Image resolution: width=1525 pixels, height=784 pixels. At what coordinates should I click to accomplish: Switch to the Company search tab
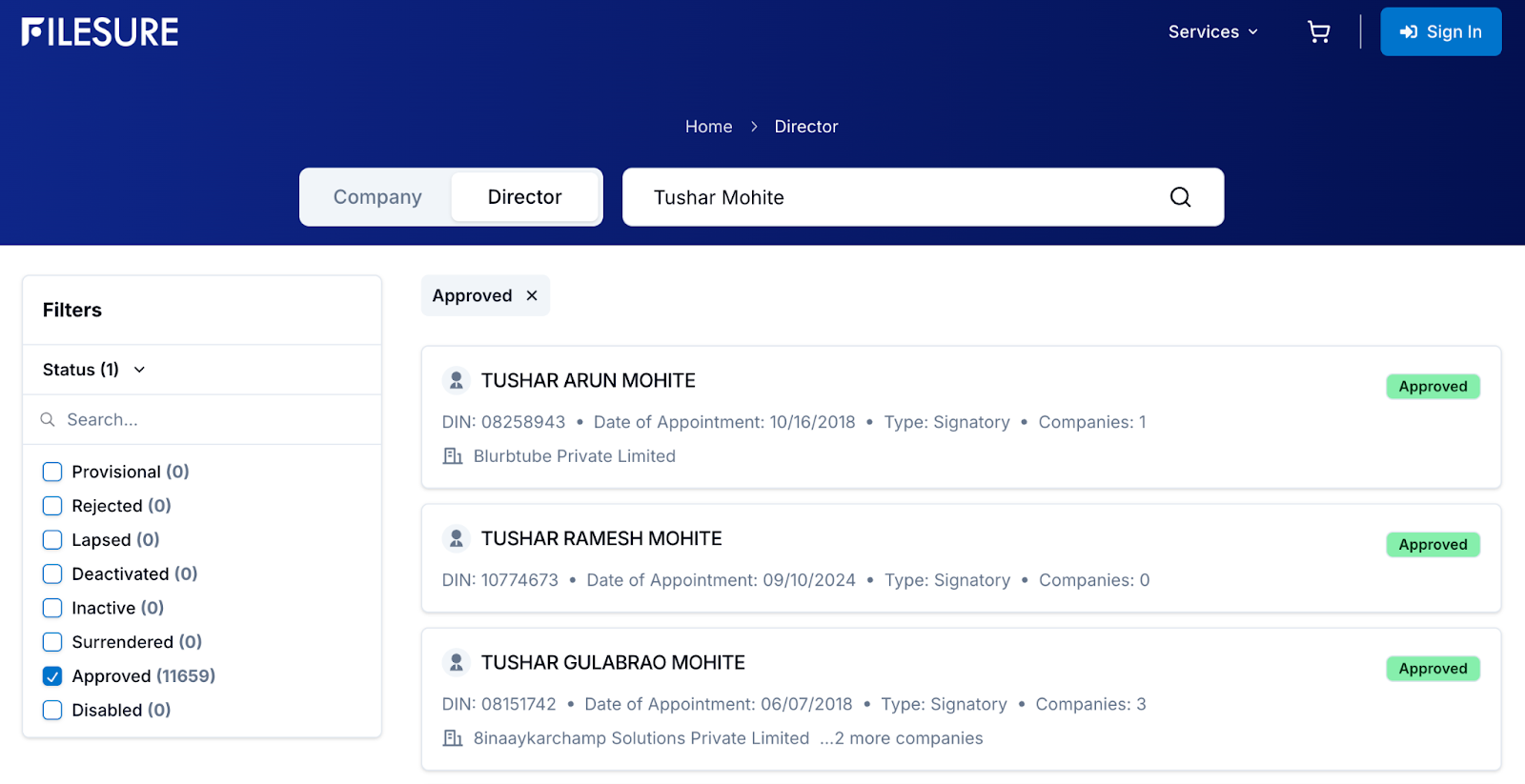tap(377, 197)
